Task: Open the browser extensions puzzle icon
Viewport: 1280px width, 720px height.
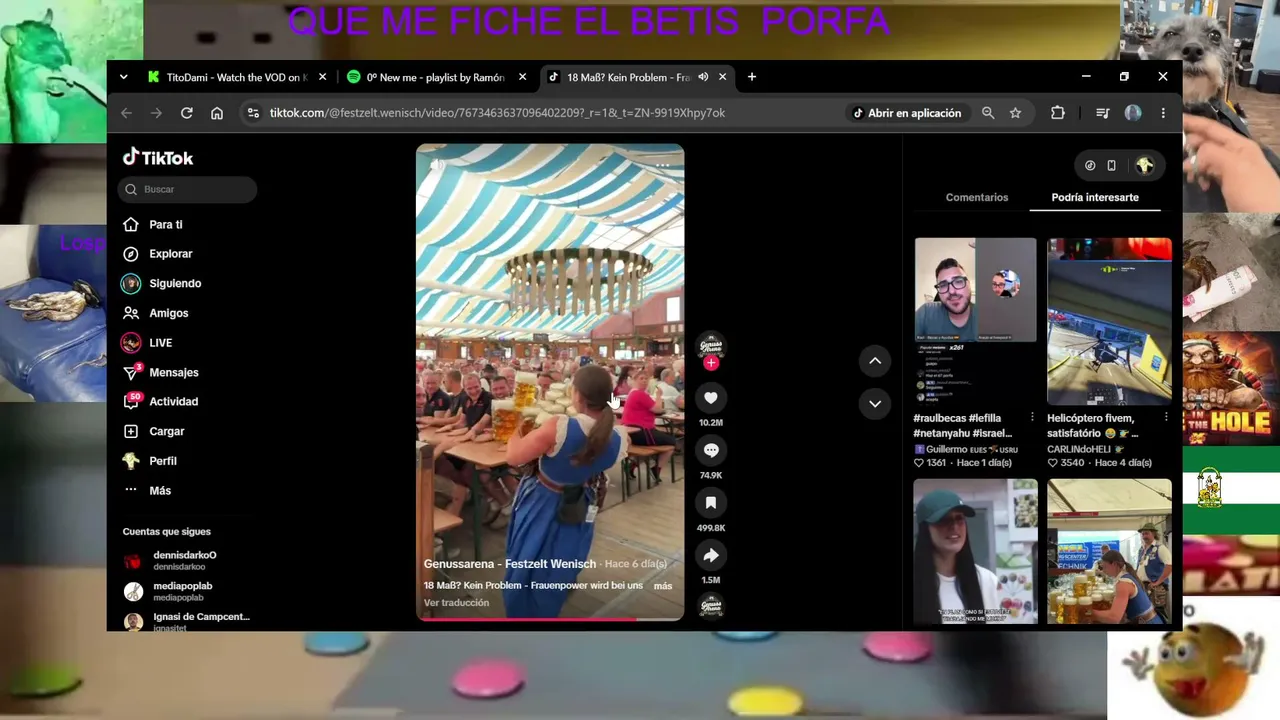Action: (1058, 113)
